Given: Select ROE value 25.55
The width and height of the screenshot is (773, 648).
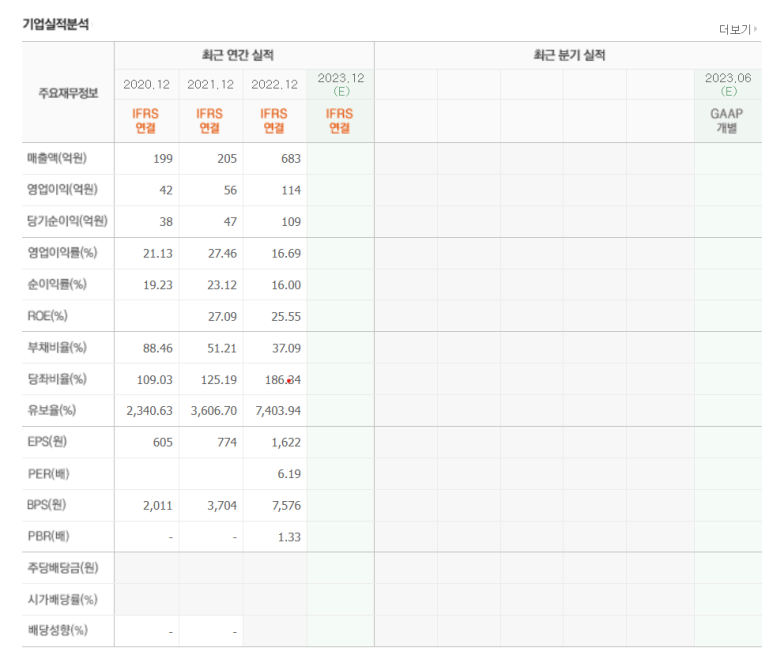Looking at the screenshot, I should pos(286,317).
